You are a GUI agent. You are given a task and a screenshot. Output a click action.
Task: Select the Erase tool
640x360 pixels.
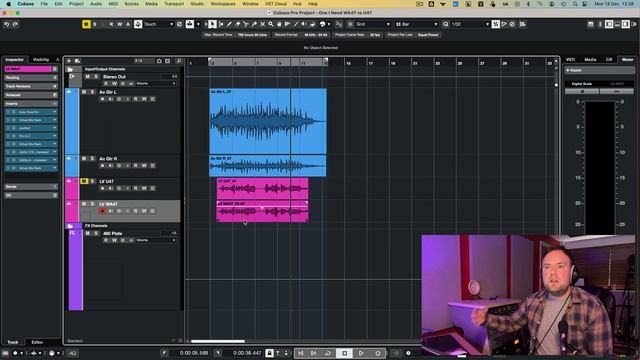[x=238, y=24]
